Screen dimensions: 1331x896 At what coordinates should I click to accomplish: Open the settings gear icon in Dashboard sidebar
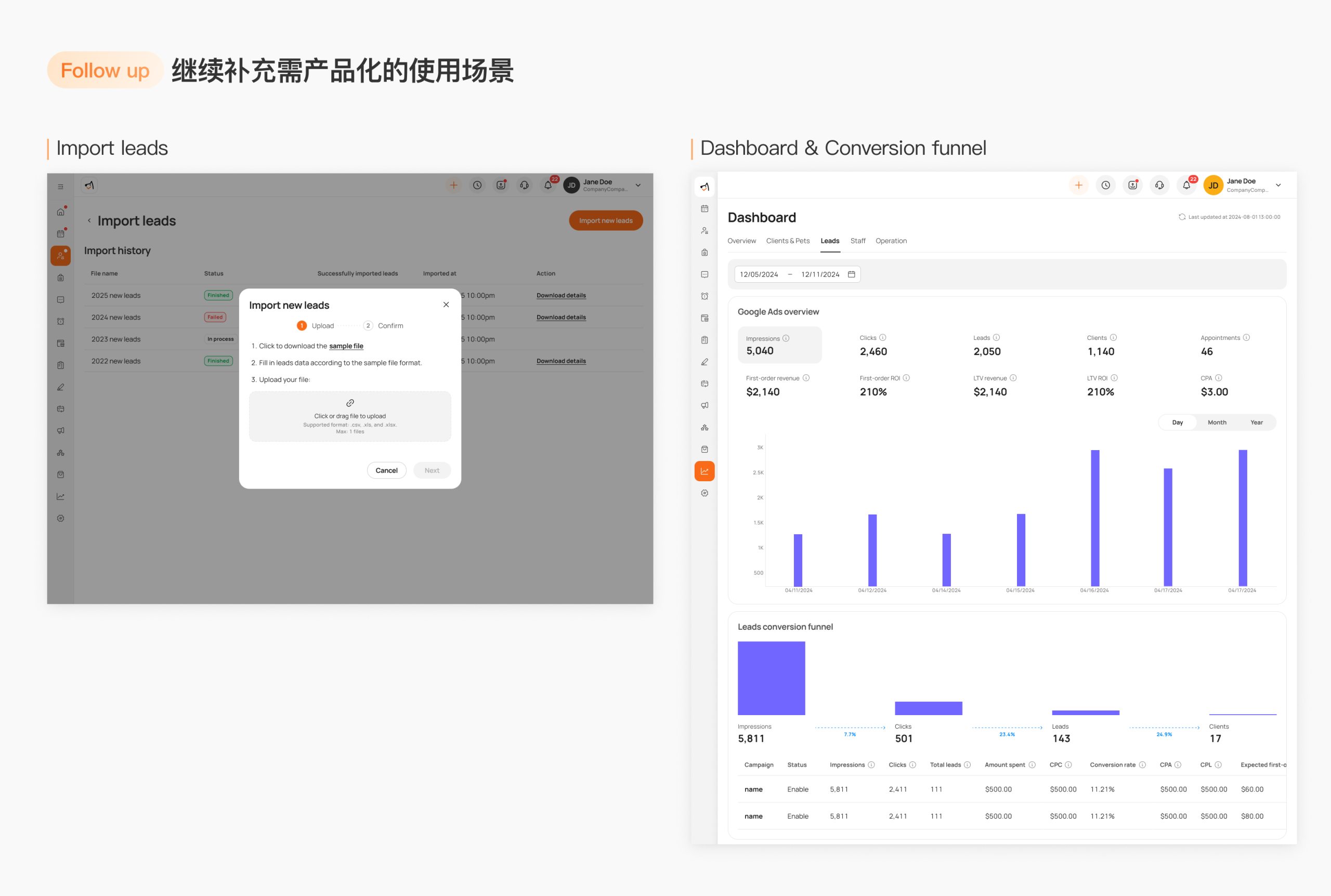704,493
